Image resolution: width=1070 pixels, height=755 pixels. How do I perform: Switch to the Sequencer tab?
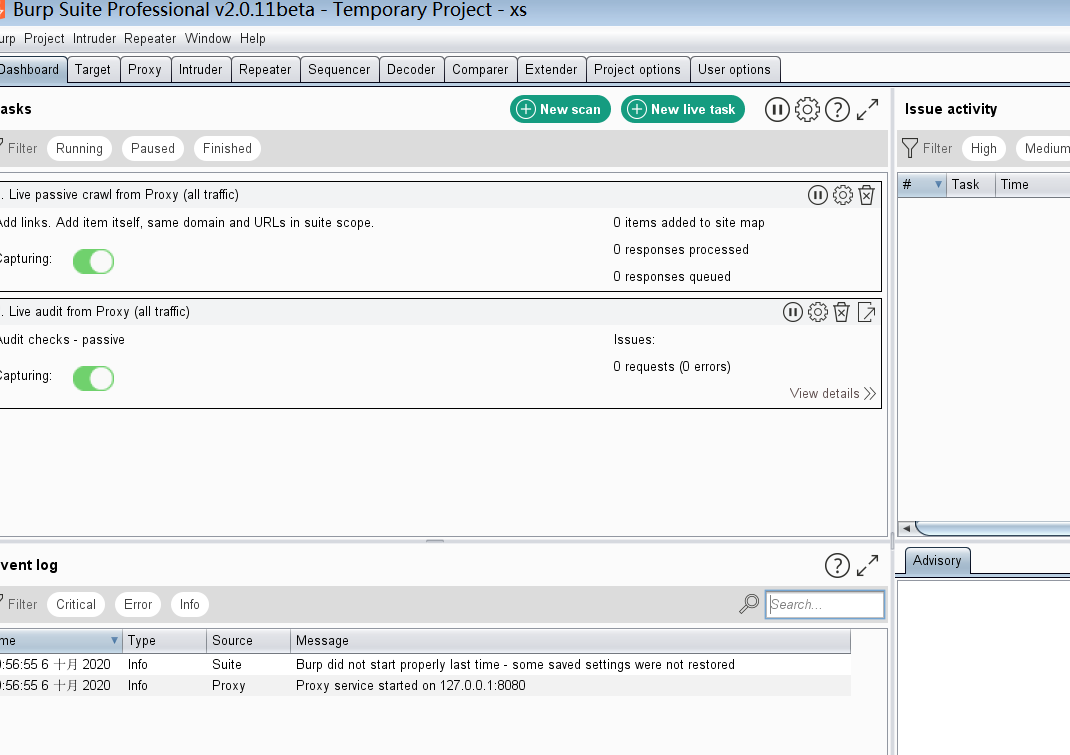pyautogui.click(x=339, y=70)
